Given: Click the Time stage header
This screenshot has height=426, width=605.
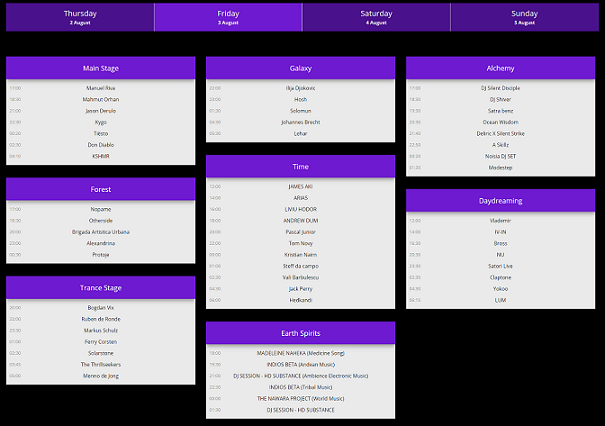Looking at the screenshot, I should (x=301, y=166).
